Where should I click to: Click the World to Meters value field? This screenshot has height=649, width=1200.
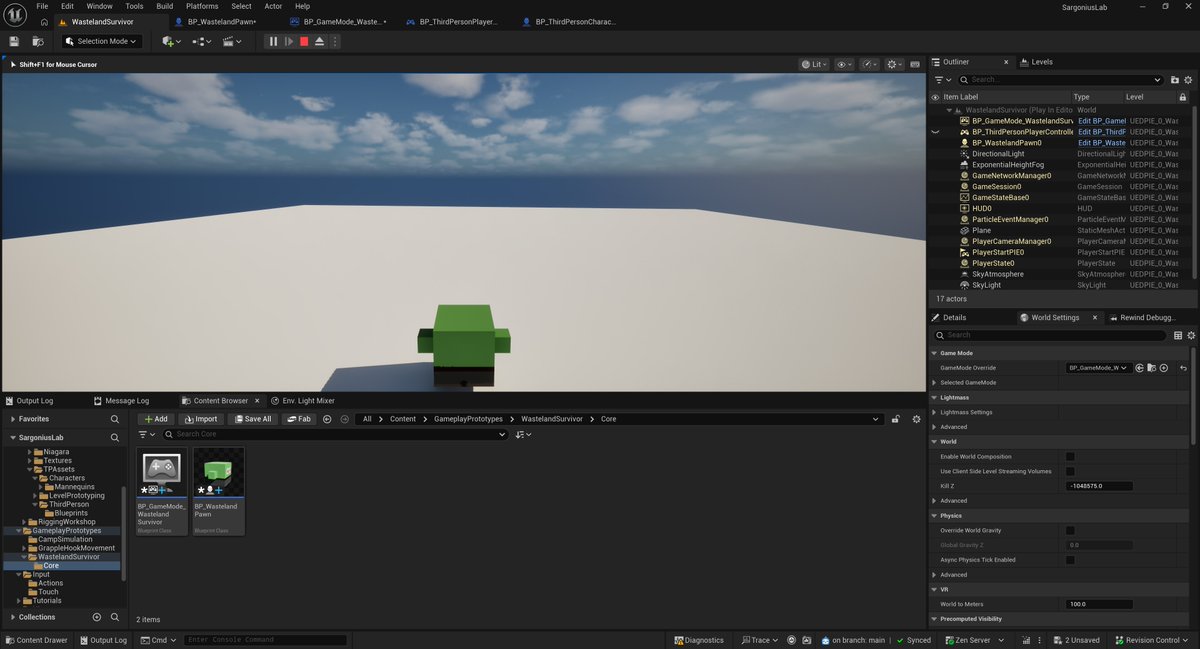tap(1099, 604)
